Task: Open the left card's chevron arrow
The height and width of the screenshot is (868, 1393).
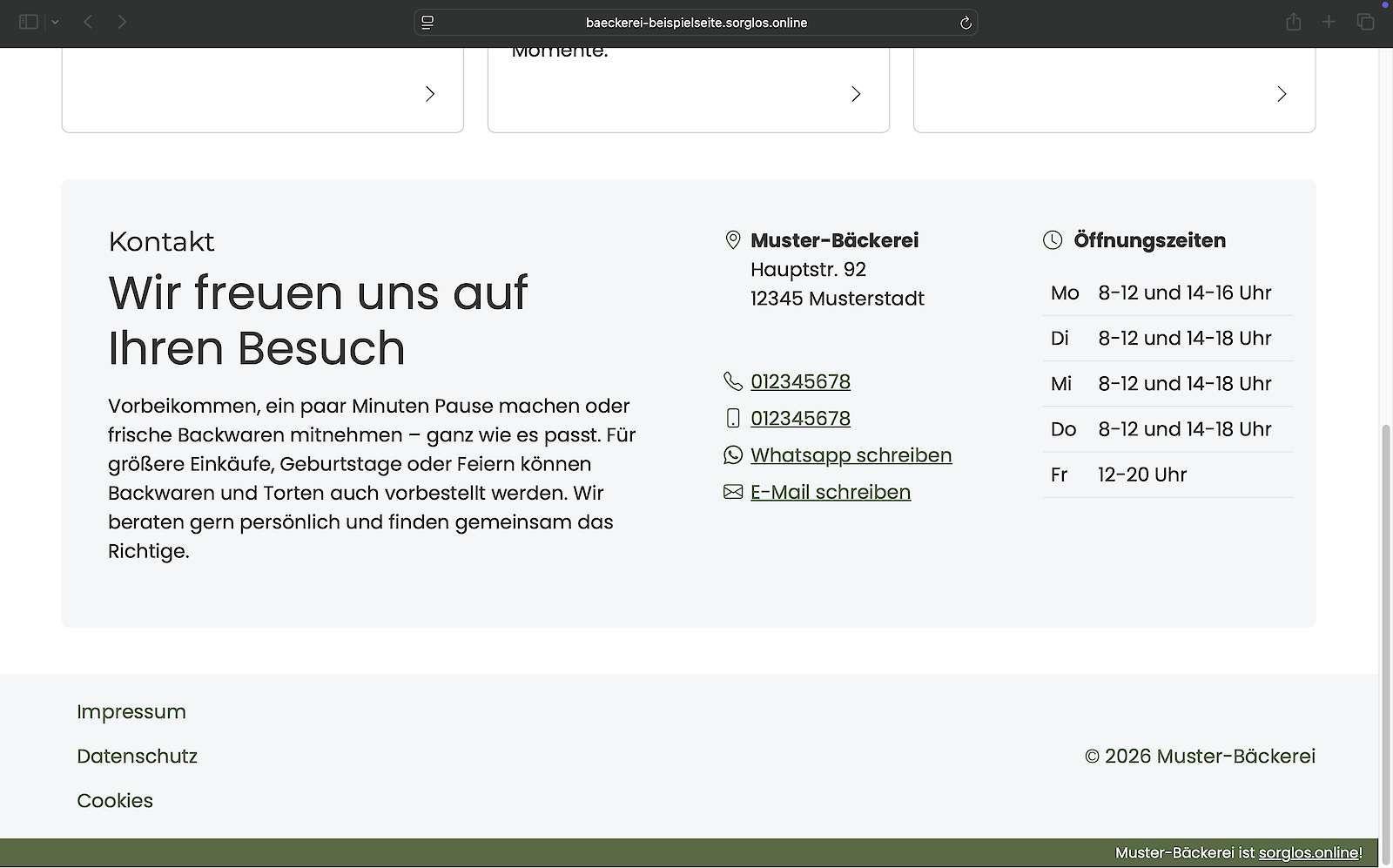Action: coord(429,94)
